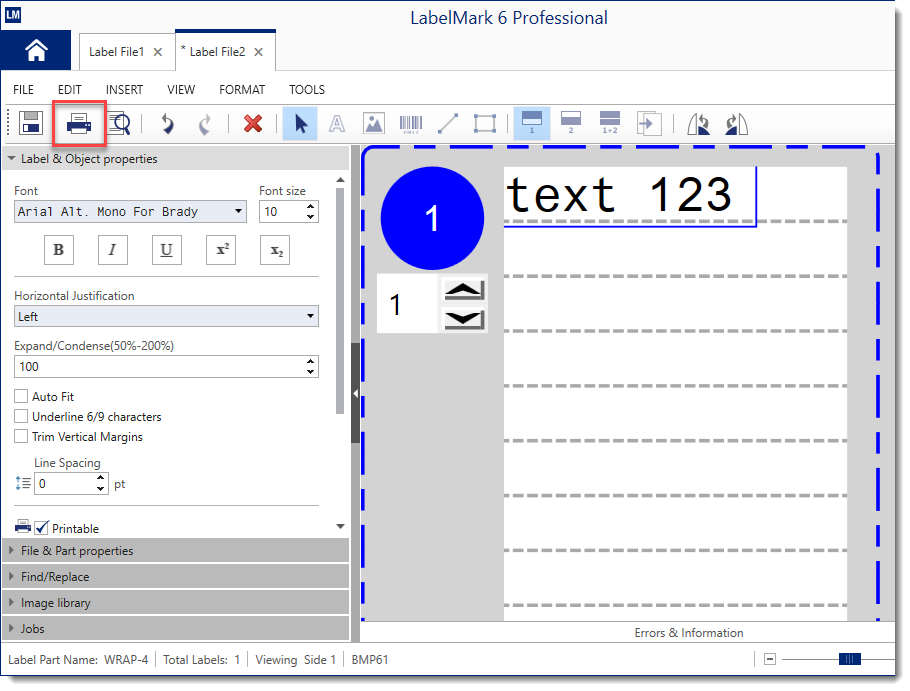Check Underline 6/9 characters option

(21, 416)
